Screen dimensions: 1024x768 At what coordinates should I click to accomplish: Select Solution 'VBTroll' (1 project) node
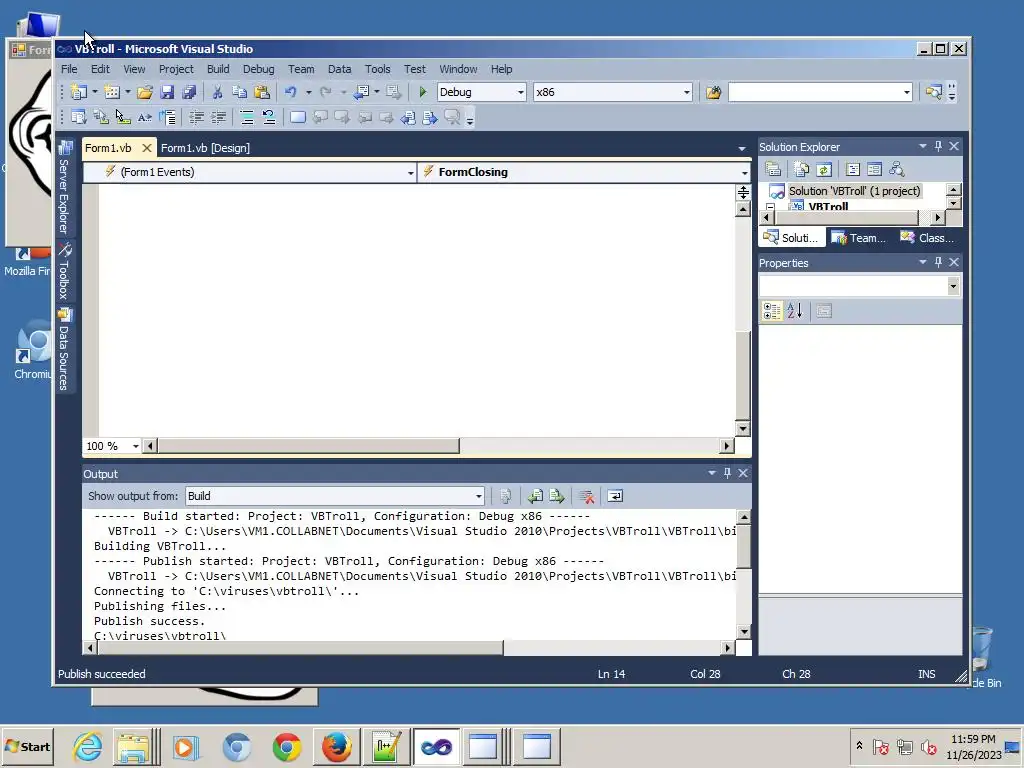pyautogui.click(x=854, y=191)
